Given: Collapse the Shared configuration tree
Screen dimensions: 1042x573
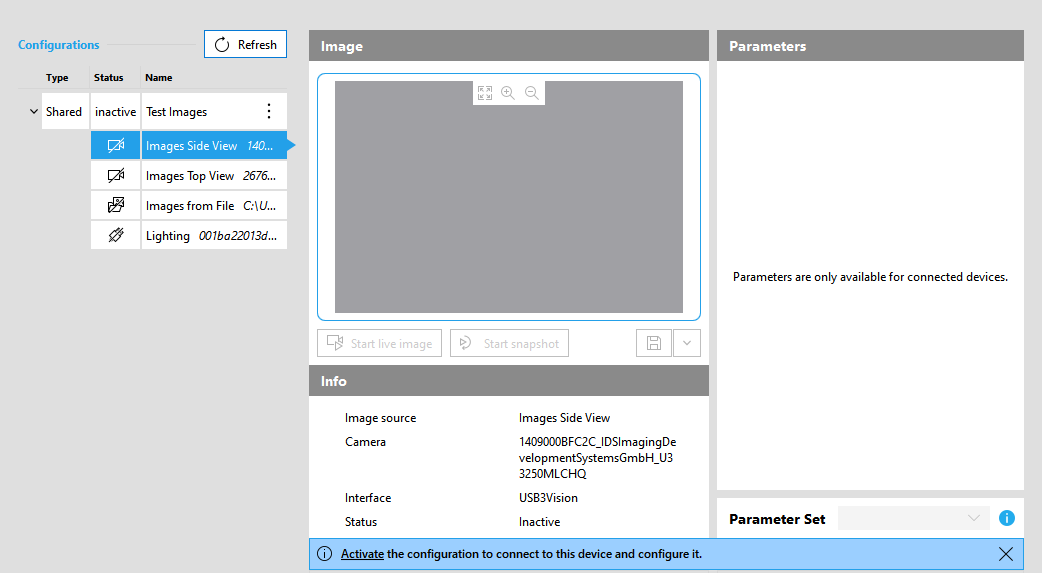Looking at the screenshot, I should tap(34, 112).
